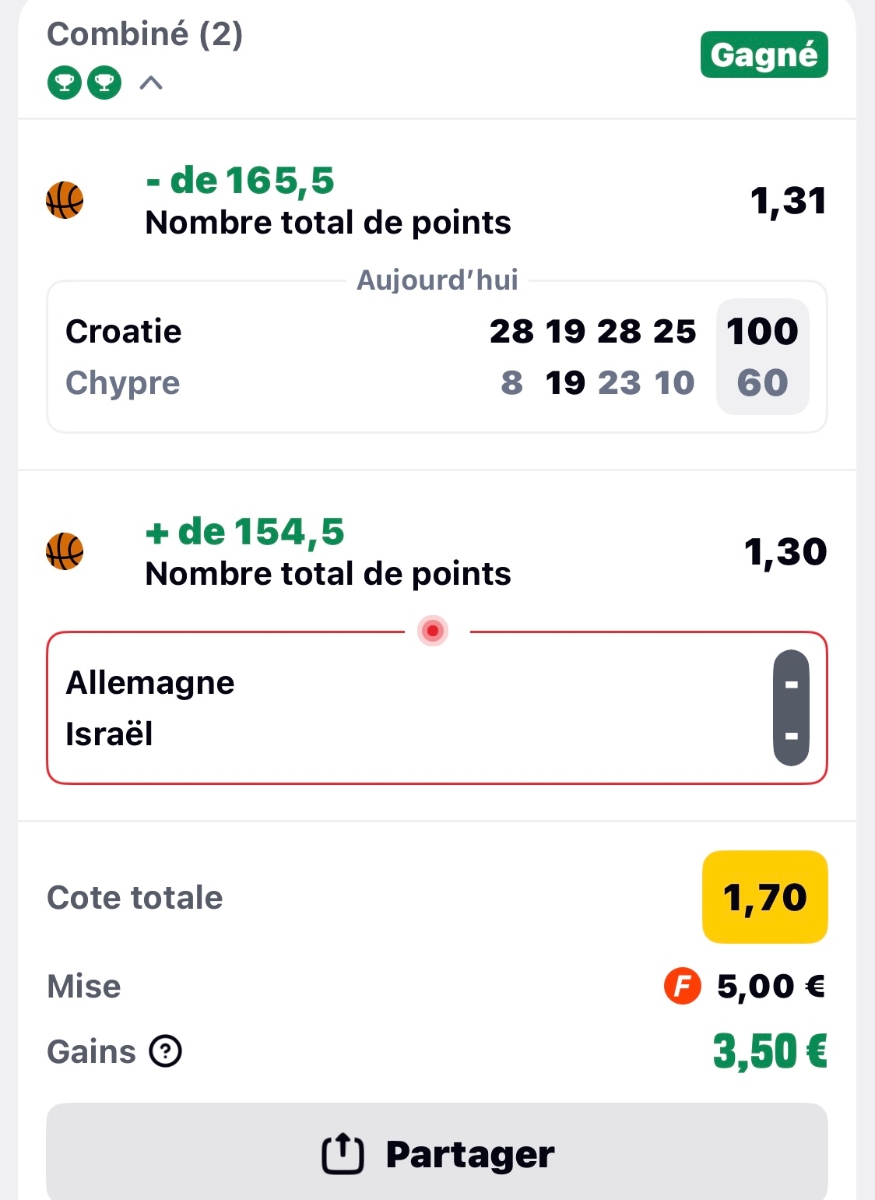
Task: Tap the grey live score placeholder pill
Action: (791, 708)
